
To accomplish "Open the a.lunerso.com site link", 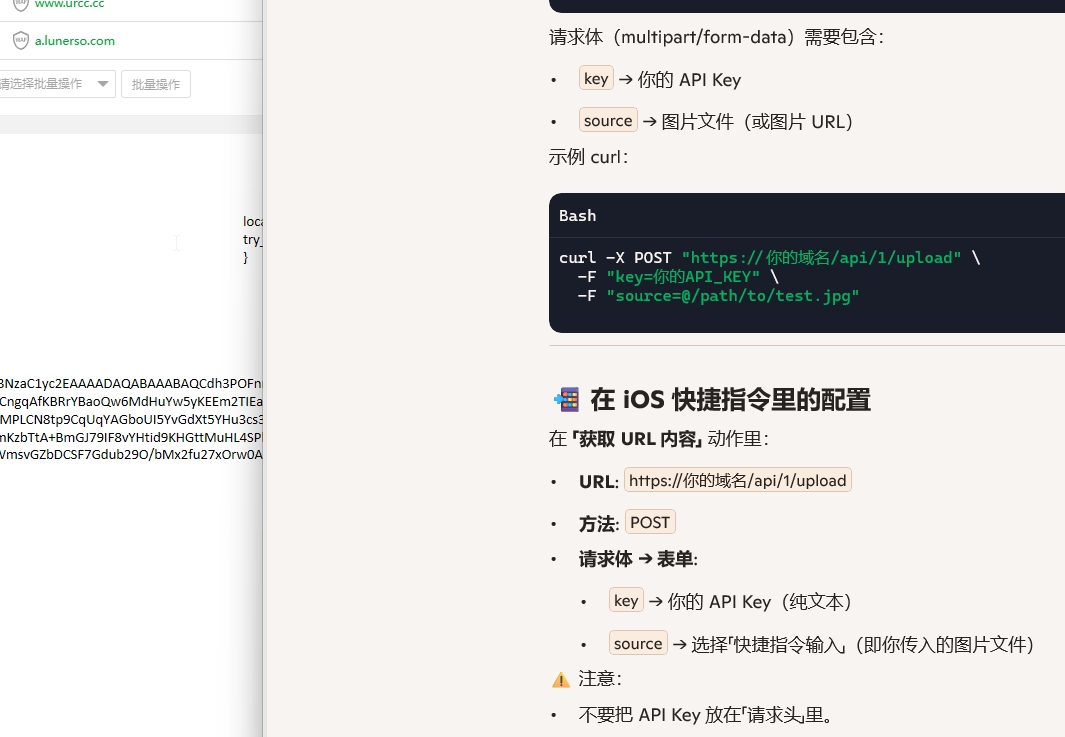I will [75, 41].
